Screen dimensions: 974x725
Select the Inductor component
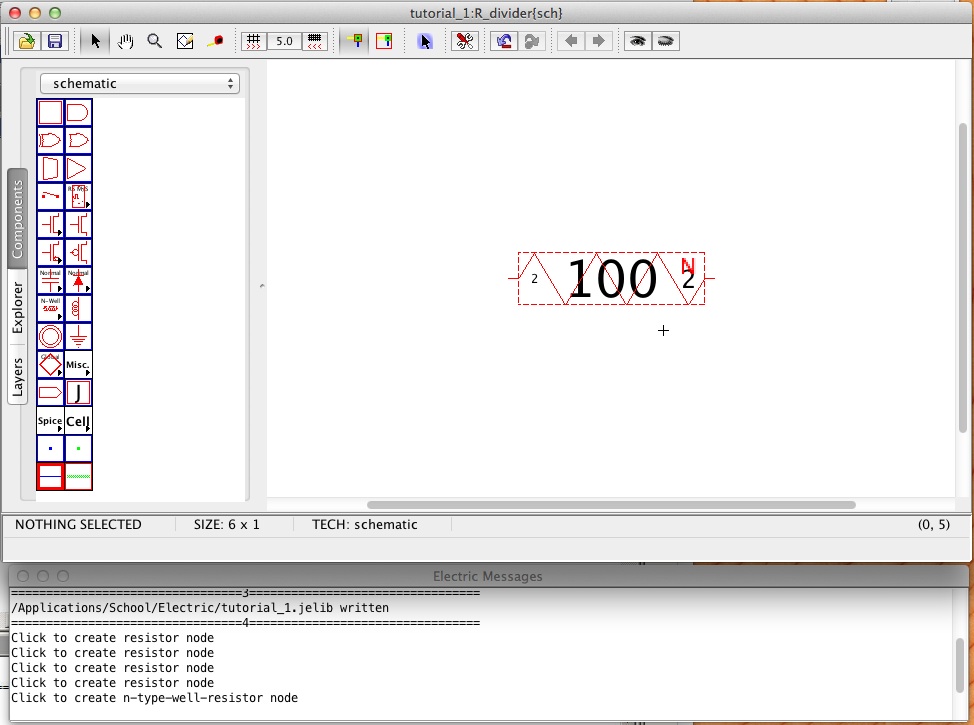coord(78,308)
